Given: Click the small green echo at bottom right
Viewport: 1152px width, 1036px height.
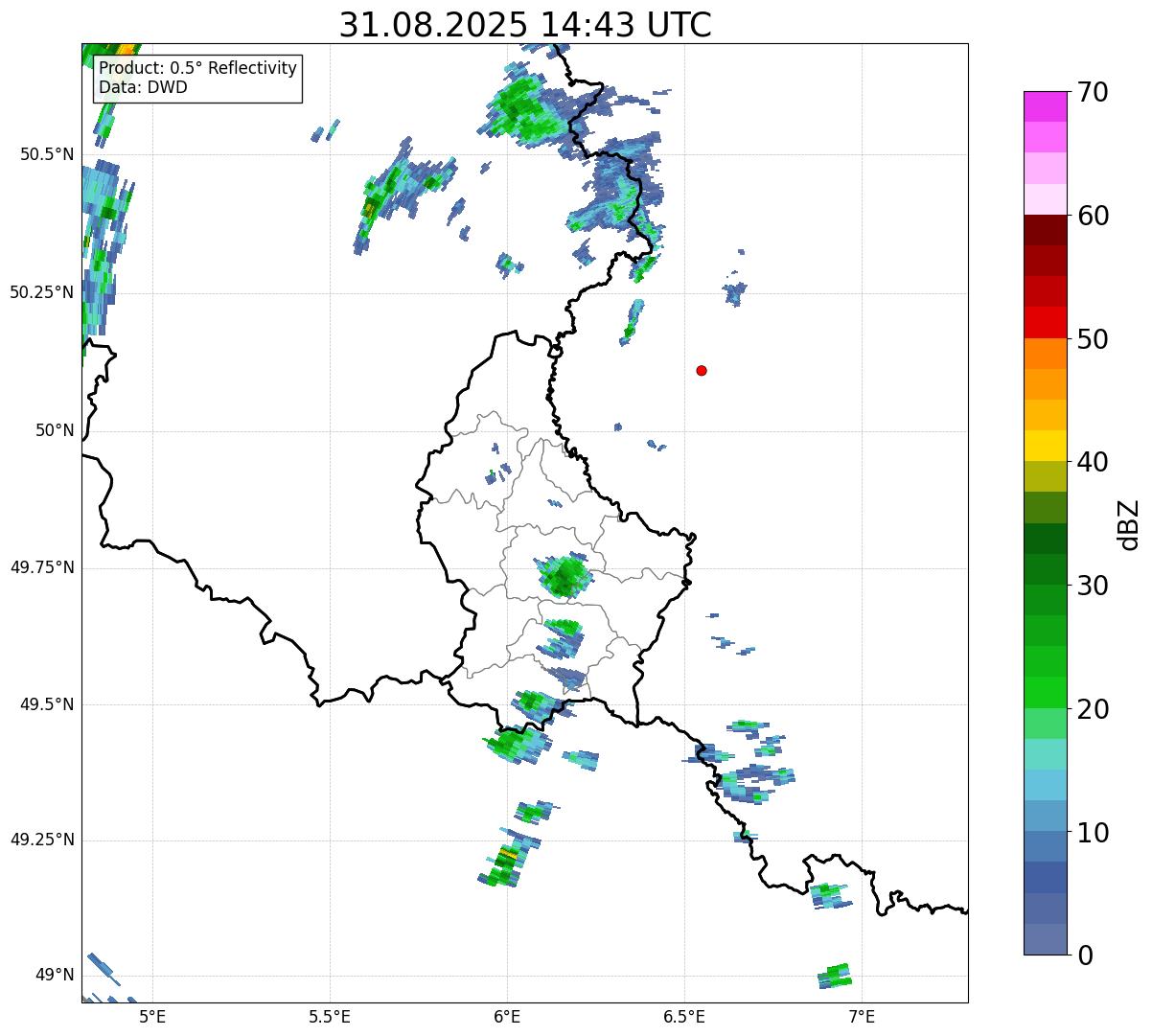Looking at the screenshot, I should 835,976.
